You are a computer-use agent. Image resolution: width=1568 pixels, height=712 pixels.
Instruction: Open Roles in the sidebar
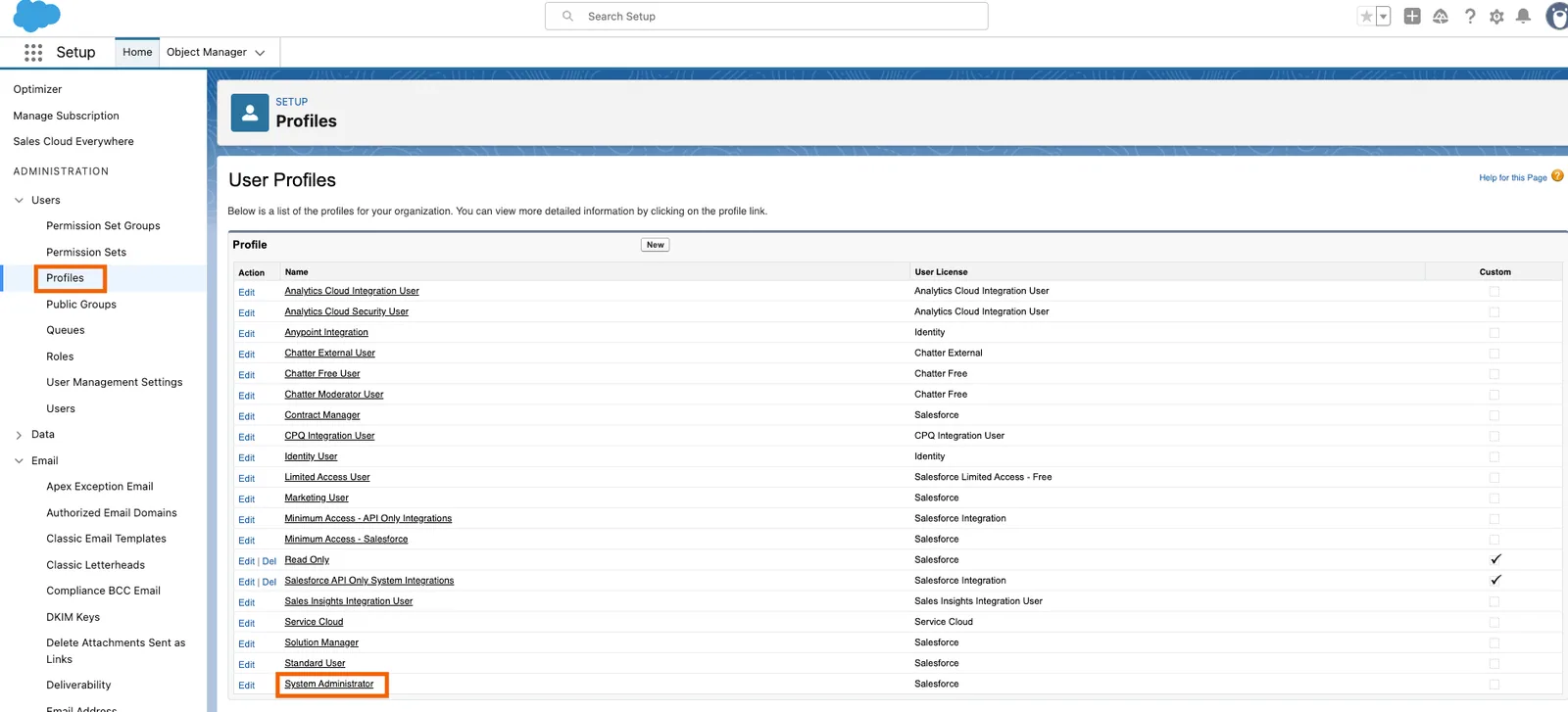coord(60,356)
